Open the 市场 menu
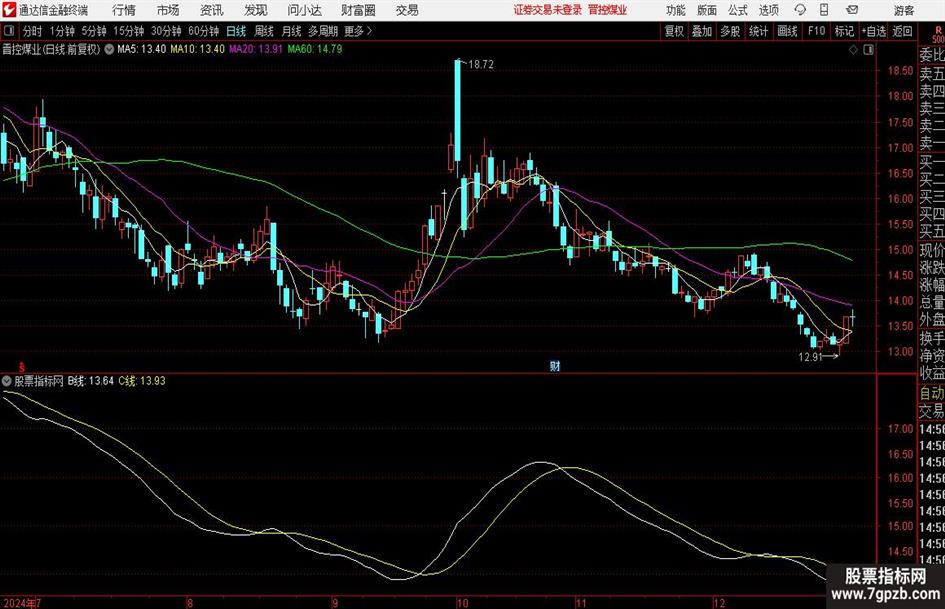This screenshot has width=945, height=609. 168,10
